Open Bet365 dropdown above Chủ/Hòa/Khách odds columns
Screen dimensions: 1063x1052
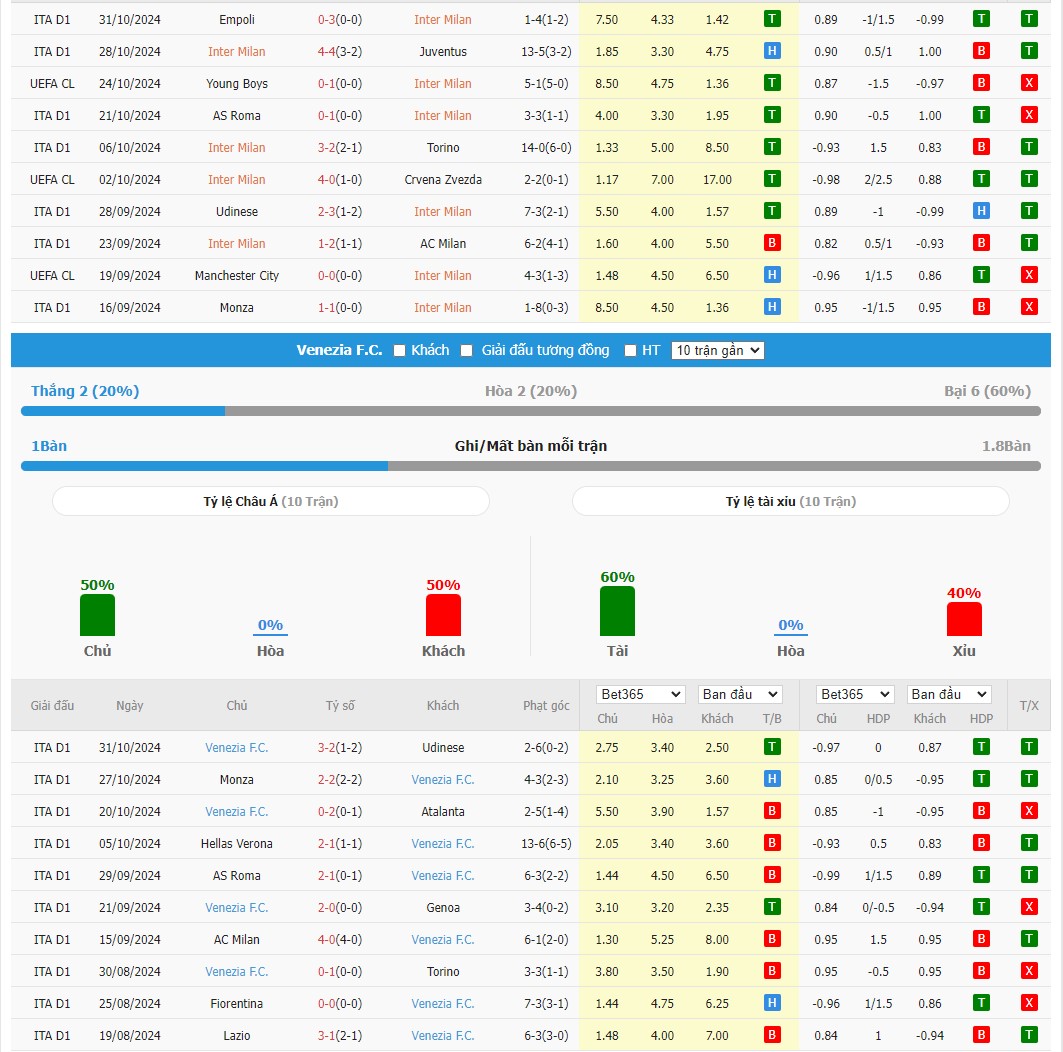point(641,694)
